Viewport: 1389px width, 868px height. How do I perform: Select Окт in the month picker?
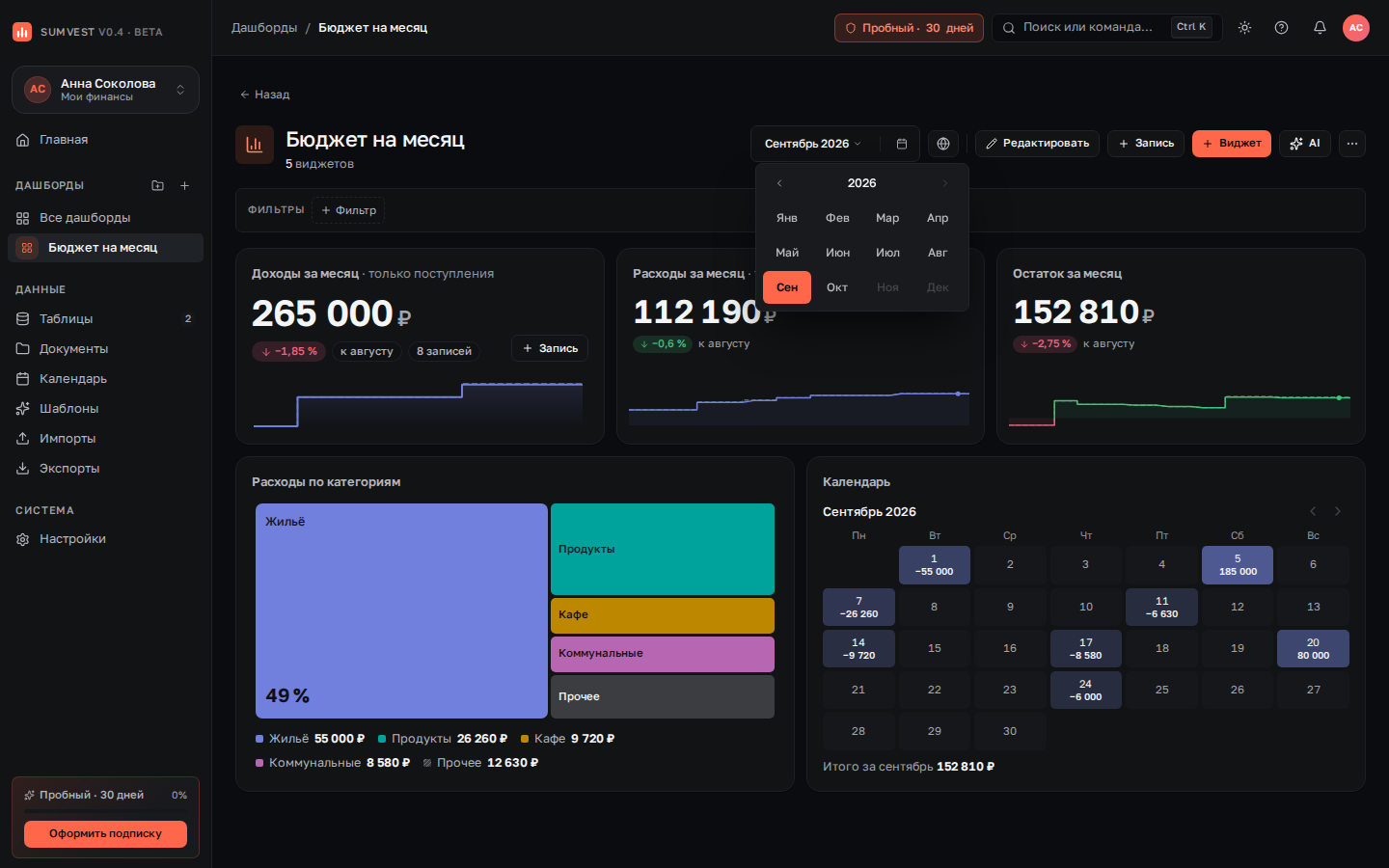(x=837, y=287)
